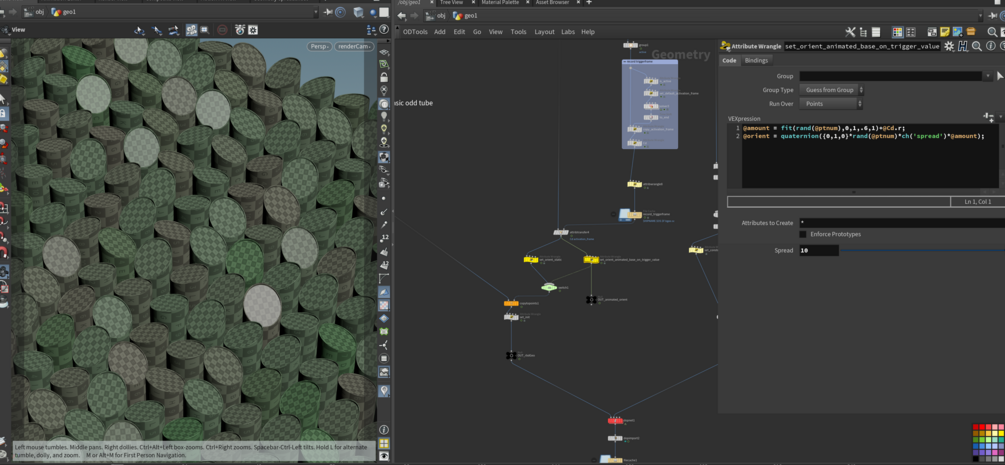Image resolution: width=1005 pixels, height=465 pixels.
Task: Open the Persp viewport menu
Action: [x=319, y=46]
